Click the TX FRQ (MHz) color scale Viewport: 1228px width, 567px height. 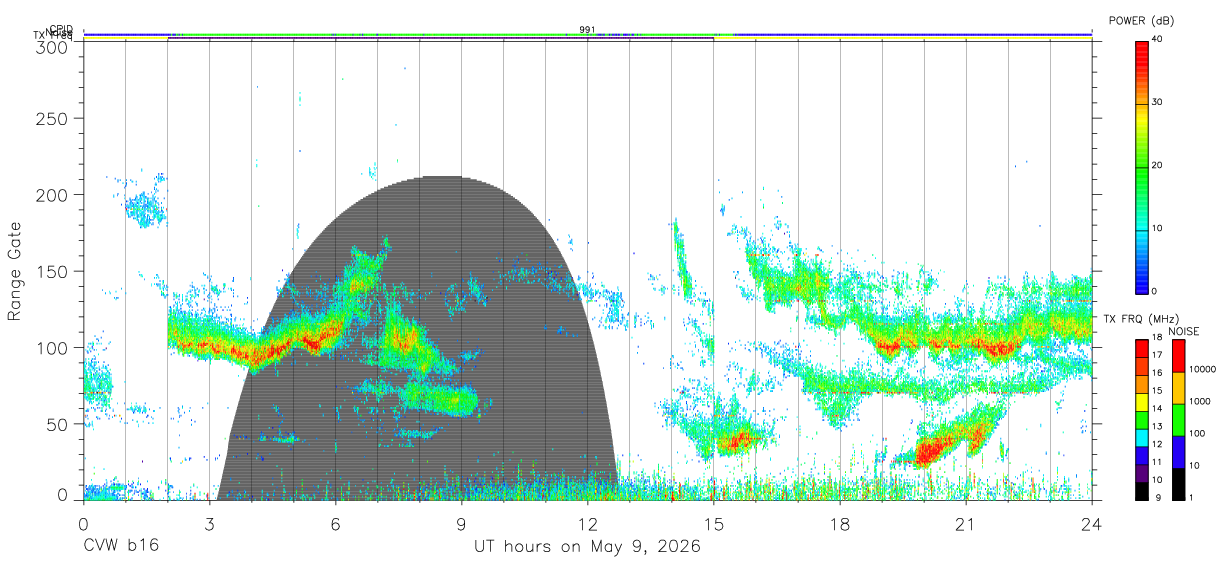pyautogui.click(x=1141, y=420)
